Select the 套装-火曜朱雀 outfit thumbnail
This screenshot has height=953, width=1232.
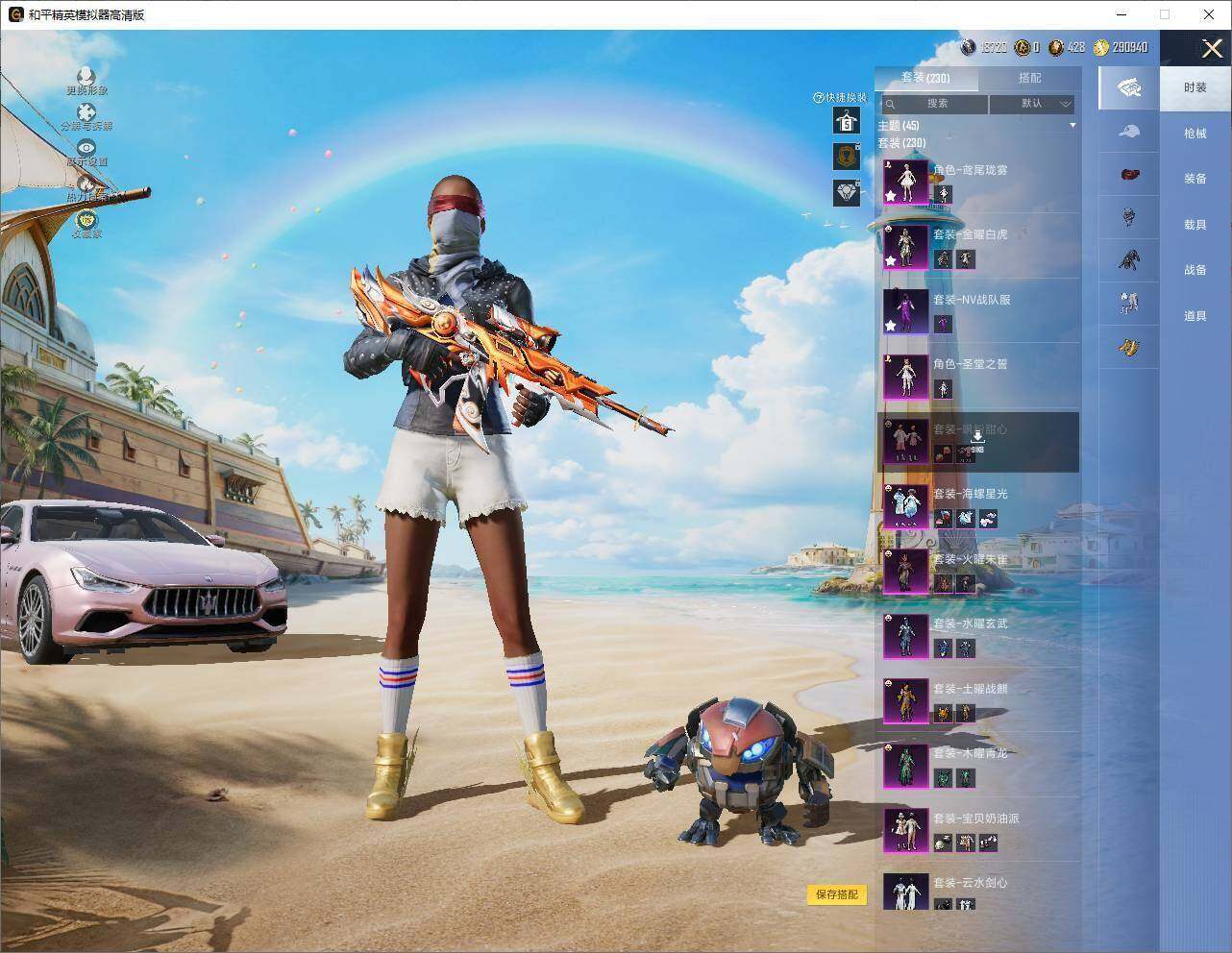pos(906,571)
